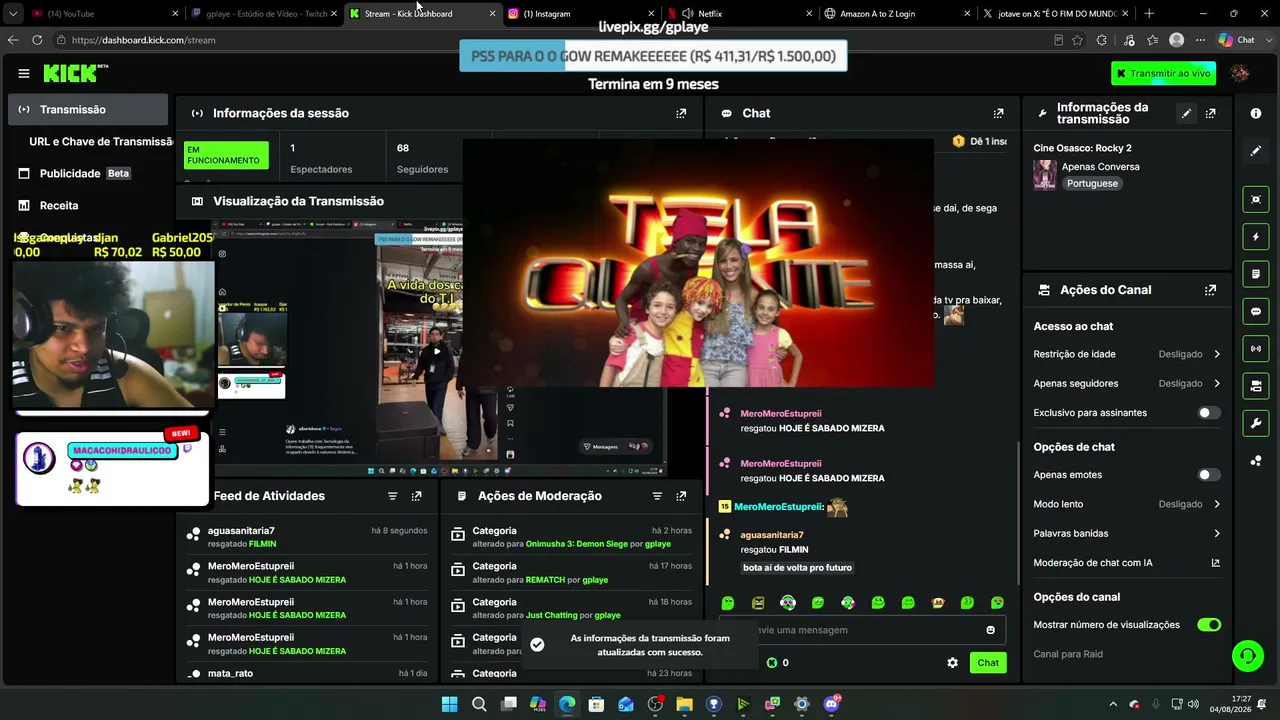Toggle the Apenas emotes switch
This screenshot has height=720, width=1280.
tap(1209, 475)
